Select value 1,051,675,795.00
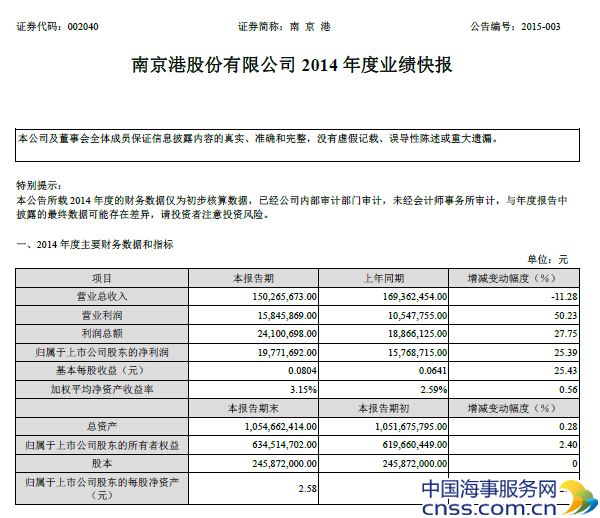This screenshot has height=518, width=600. pos(411,427)
